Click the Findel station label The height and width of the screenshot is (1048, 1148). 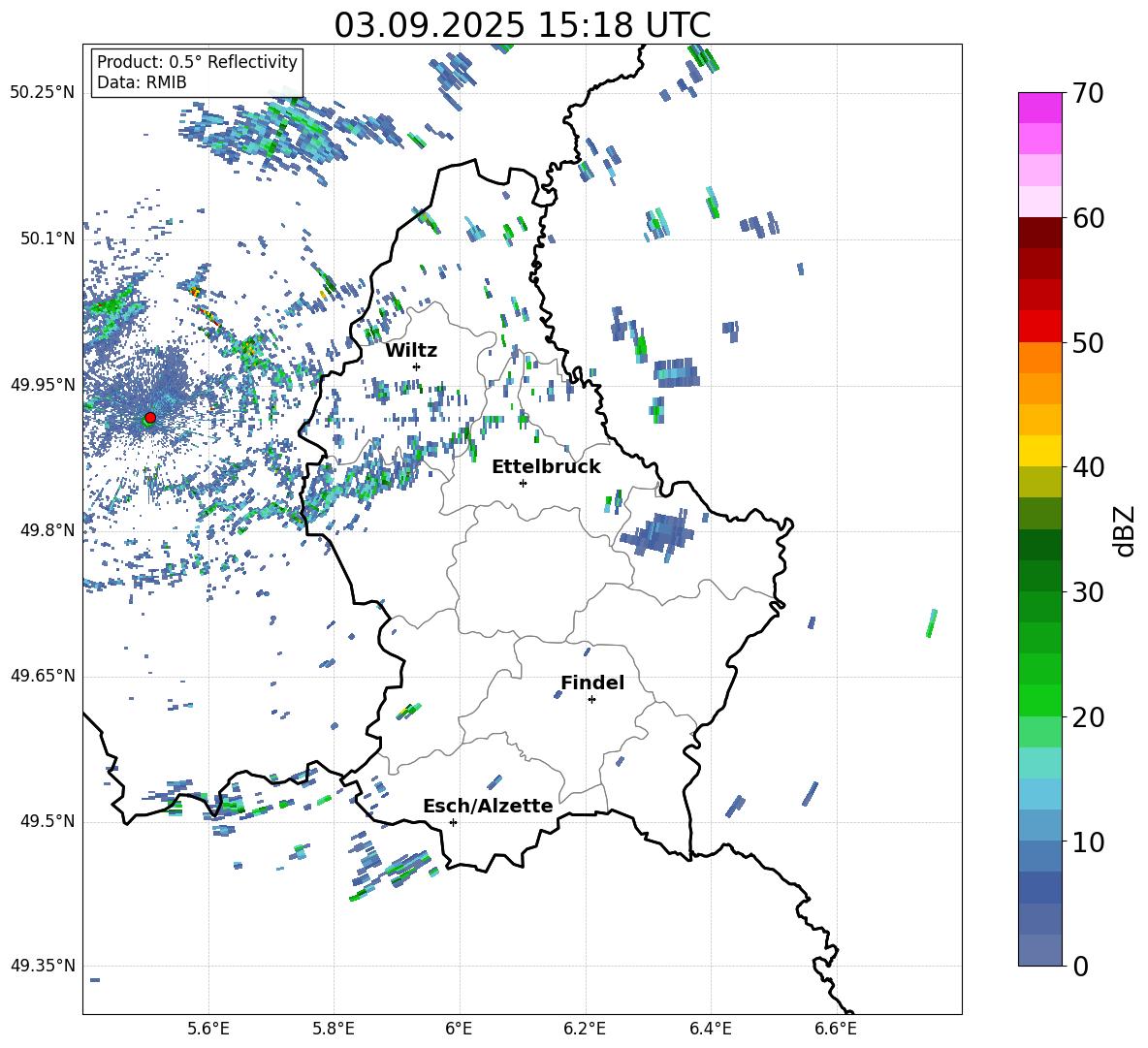click(x=592, y=683)
